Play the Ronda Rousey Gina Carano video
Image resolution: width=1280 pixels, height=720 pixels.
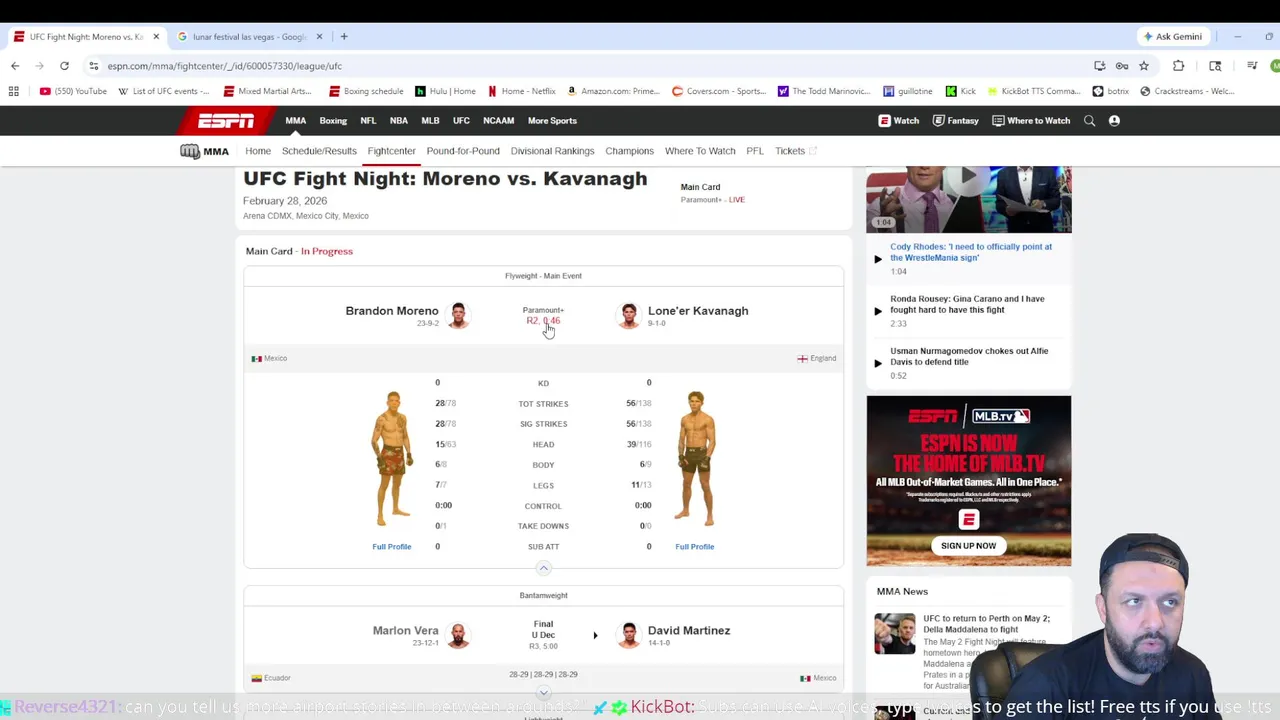pyautogui.click(x=878, y=311)
